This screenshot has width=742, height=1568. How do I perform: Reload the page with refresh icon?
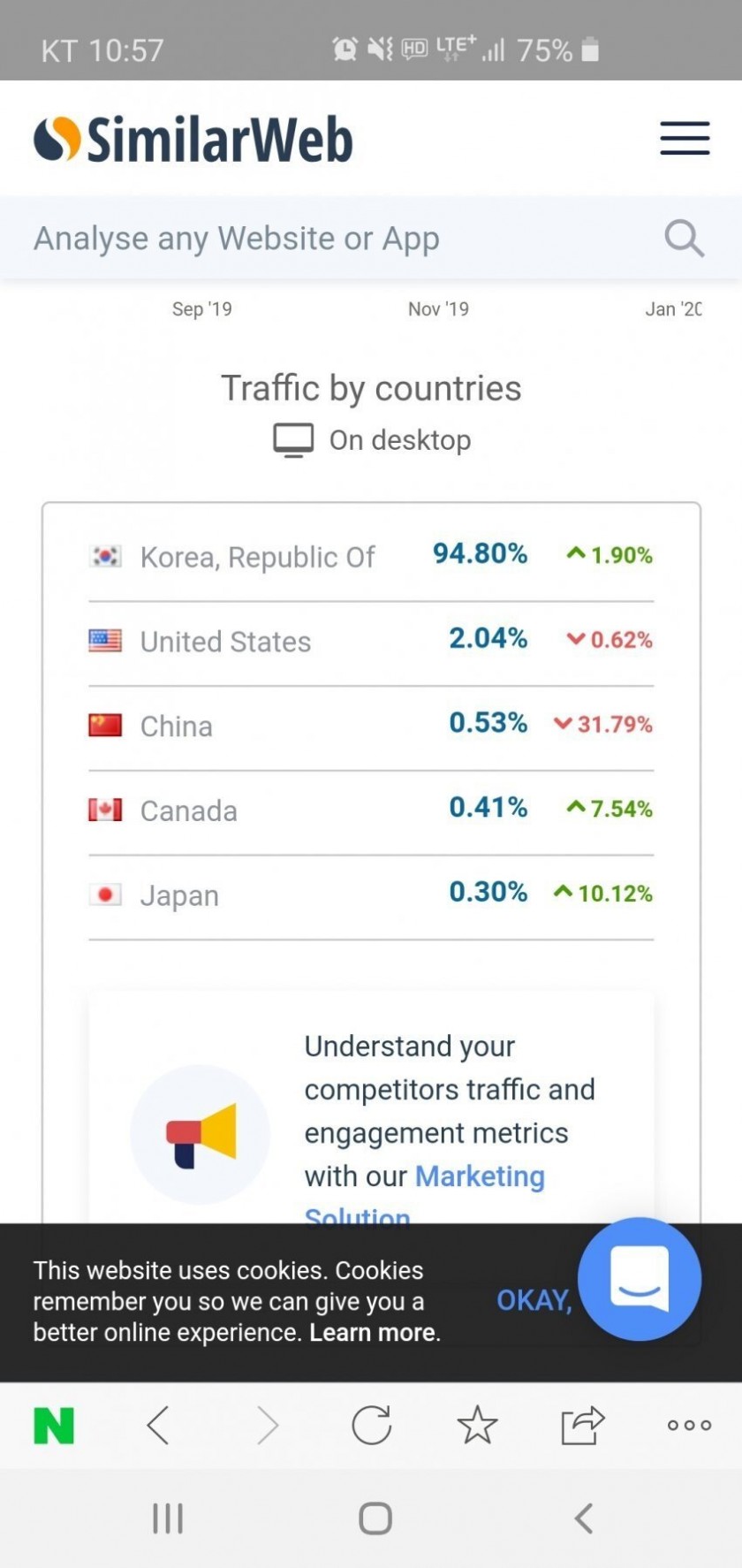click(371, 1426)
